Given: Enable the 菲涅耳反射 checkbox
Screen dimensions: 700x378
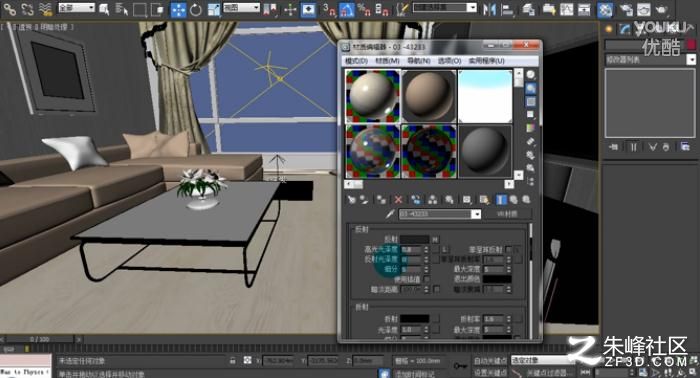Looking at the screenshot, I should (508, 249).
